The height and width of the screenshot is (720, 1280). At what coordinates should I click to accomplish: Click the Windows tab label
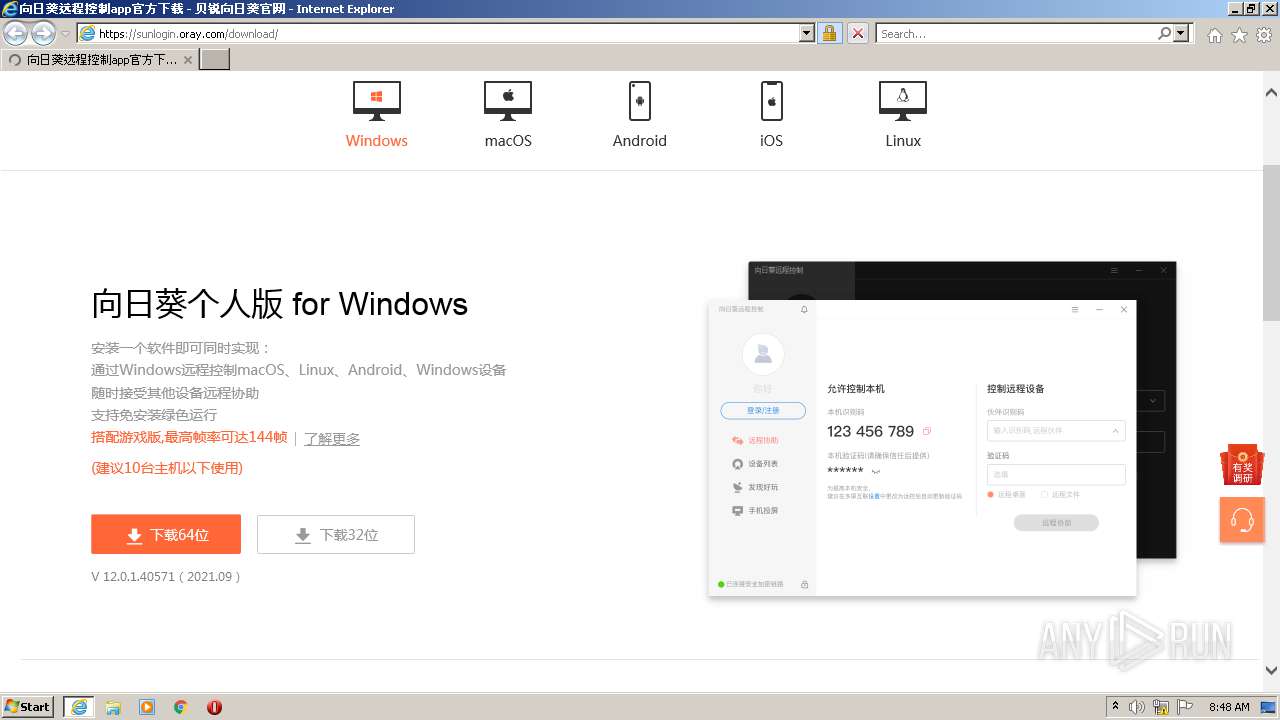(377, 141)
